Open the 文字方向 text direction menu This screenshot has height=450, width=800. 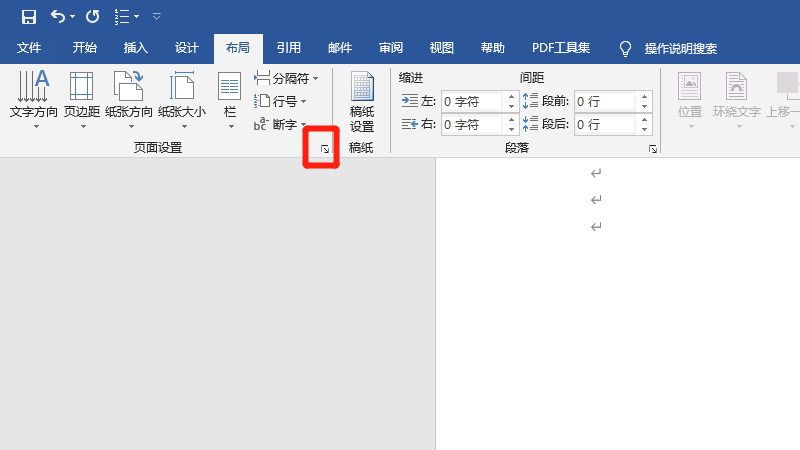[34, 99]
